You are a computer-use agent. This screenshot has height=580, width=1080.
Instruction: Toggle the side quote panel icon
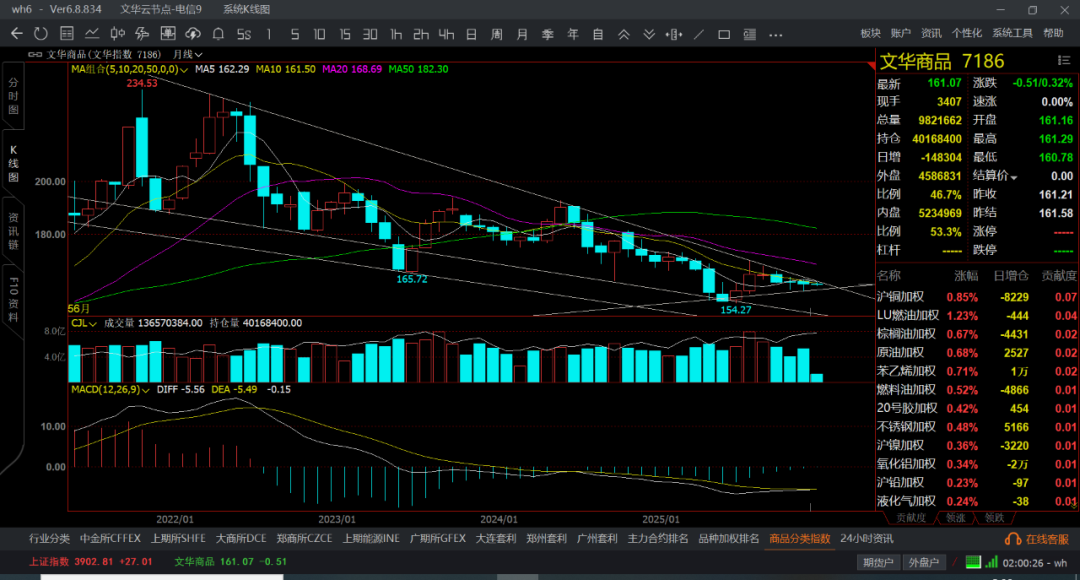point(749,34)
